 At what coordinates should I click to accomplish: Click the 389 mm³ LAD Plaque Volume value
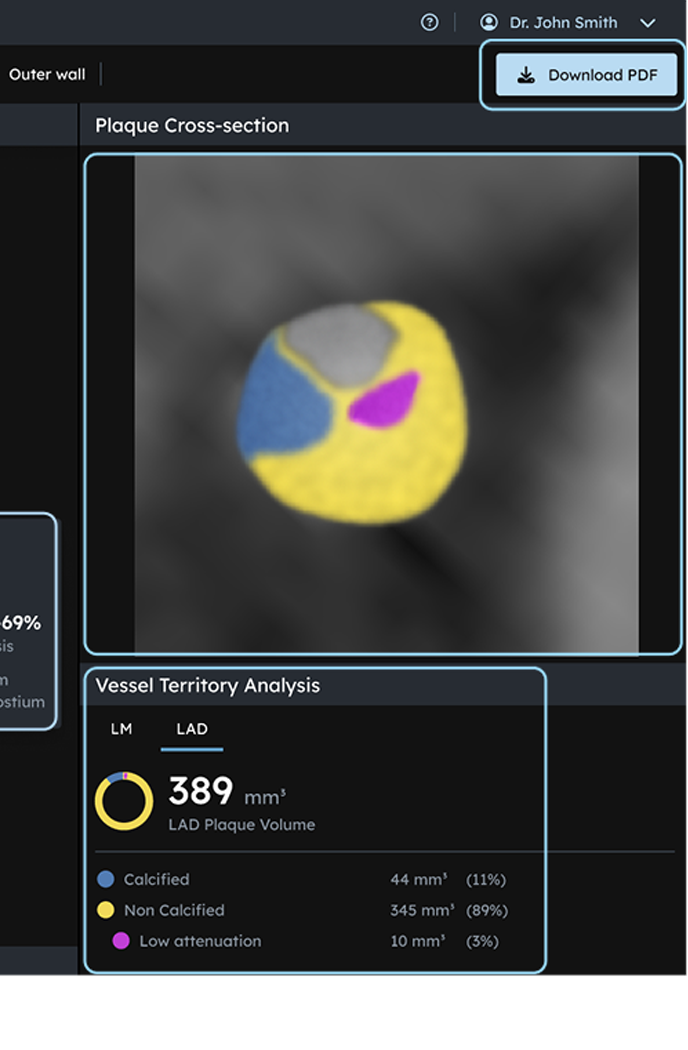pos(228,792)
